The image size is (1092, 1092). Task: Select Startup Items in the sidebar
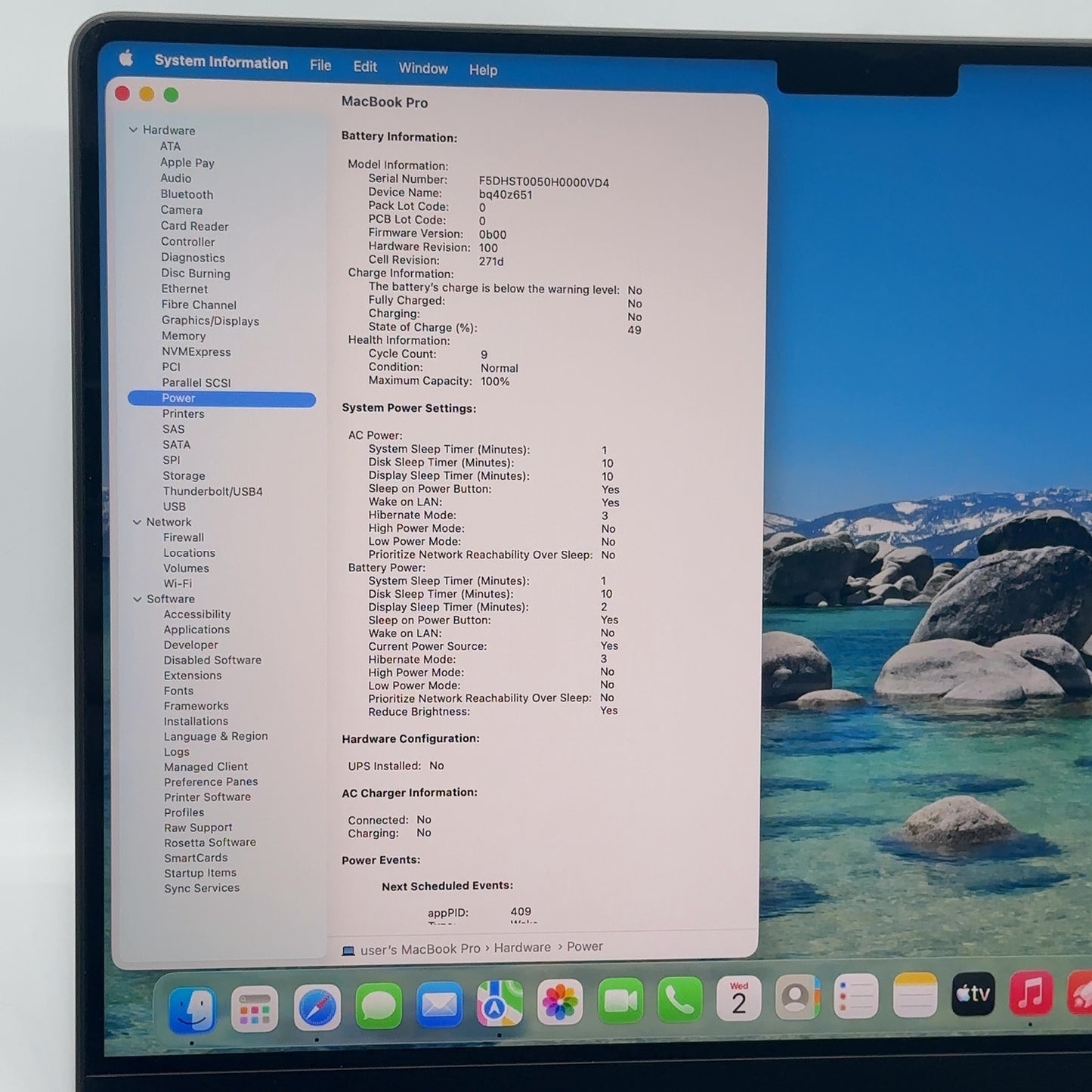point(200,873)
